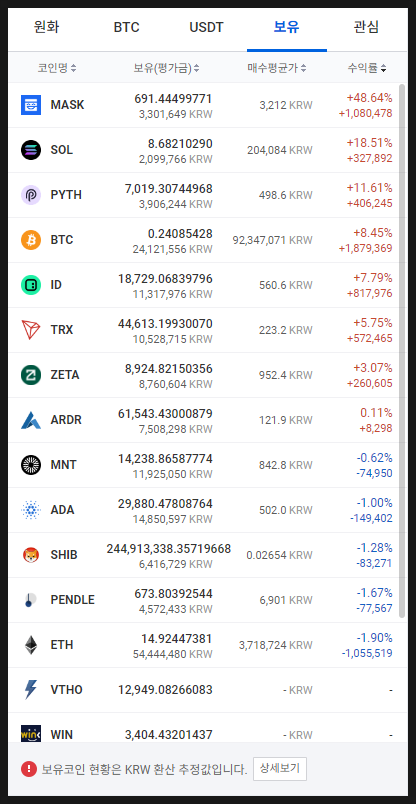The width and height of the screenshot is (416, 804).
Task: Switch to the USDT tab
Action: 206,27
